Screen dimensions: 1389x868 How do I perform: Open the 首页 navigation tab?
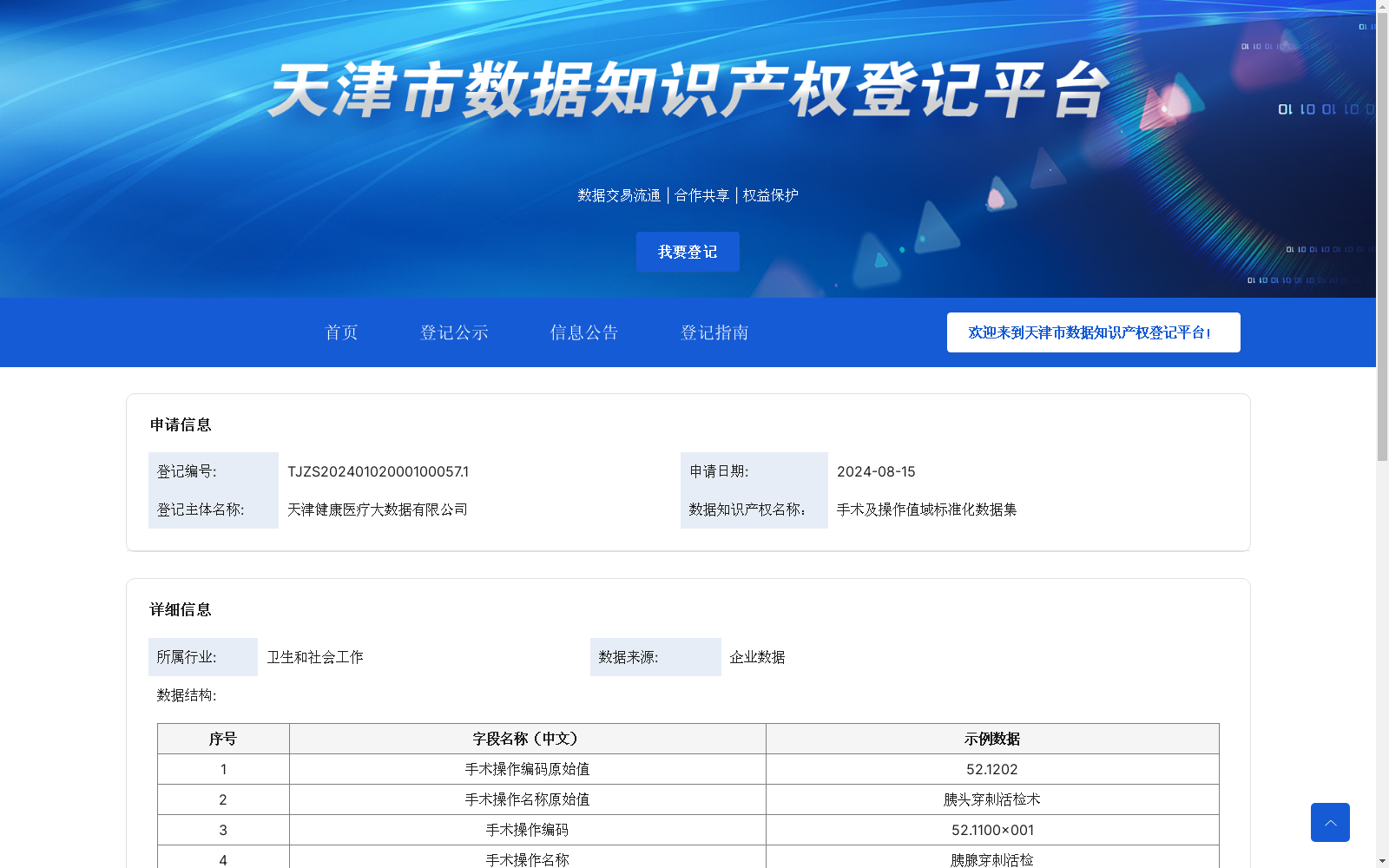click(x=341, y=332)
